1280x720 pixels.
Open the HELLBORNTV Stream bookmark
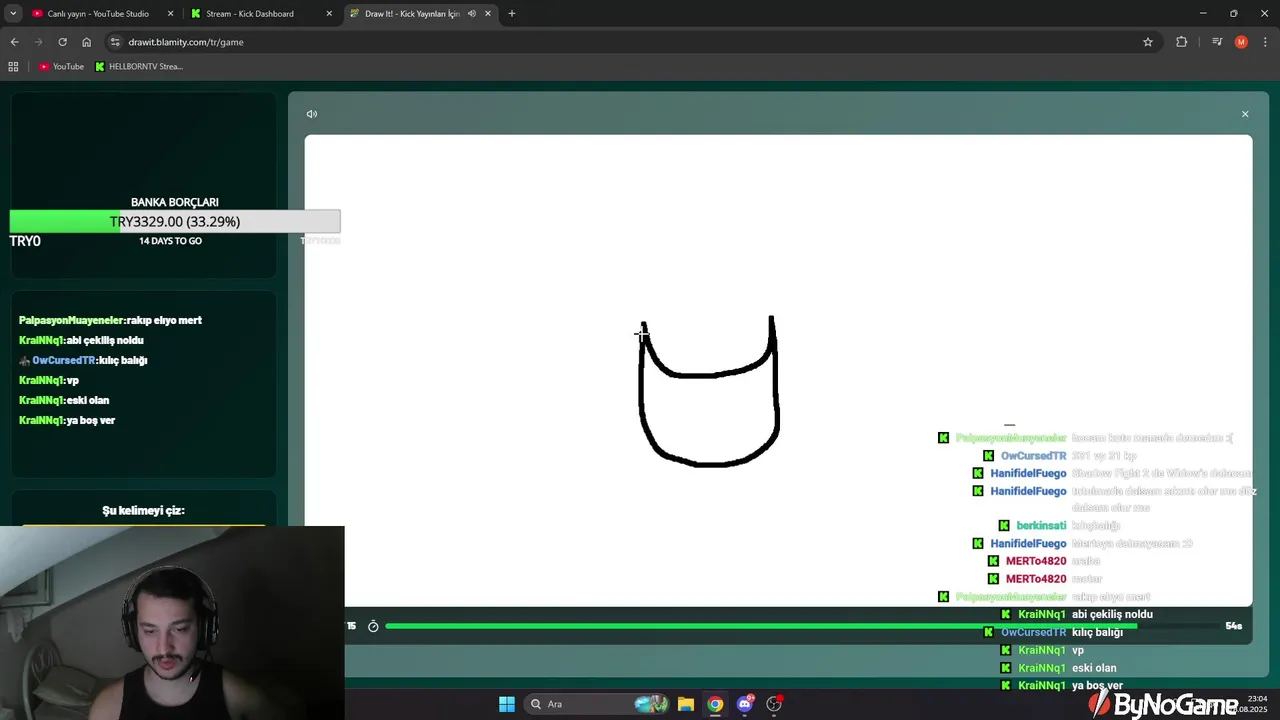[x=139, y=67]
